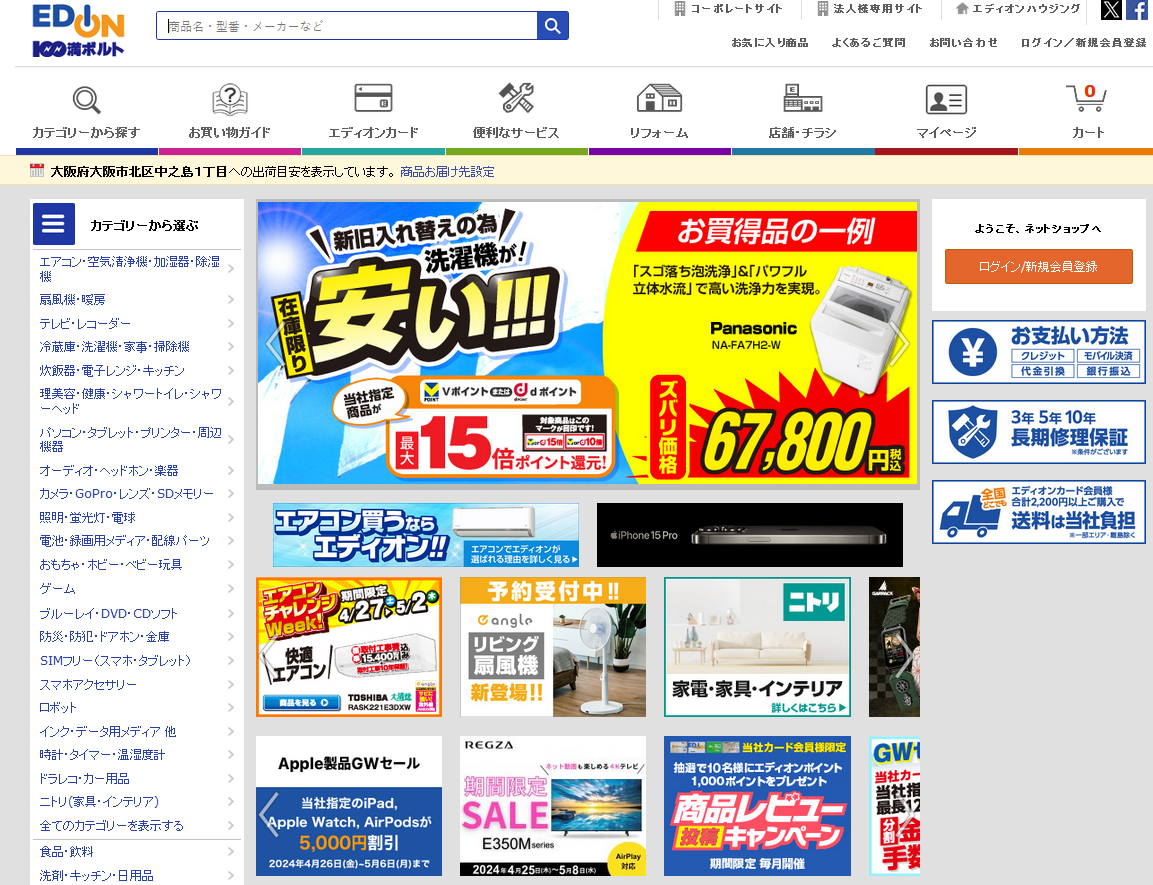Open リビング扇風機 予約受付中 tile
Image resolution: width=1153 pixels, height=885 pixels.
553,647
